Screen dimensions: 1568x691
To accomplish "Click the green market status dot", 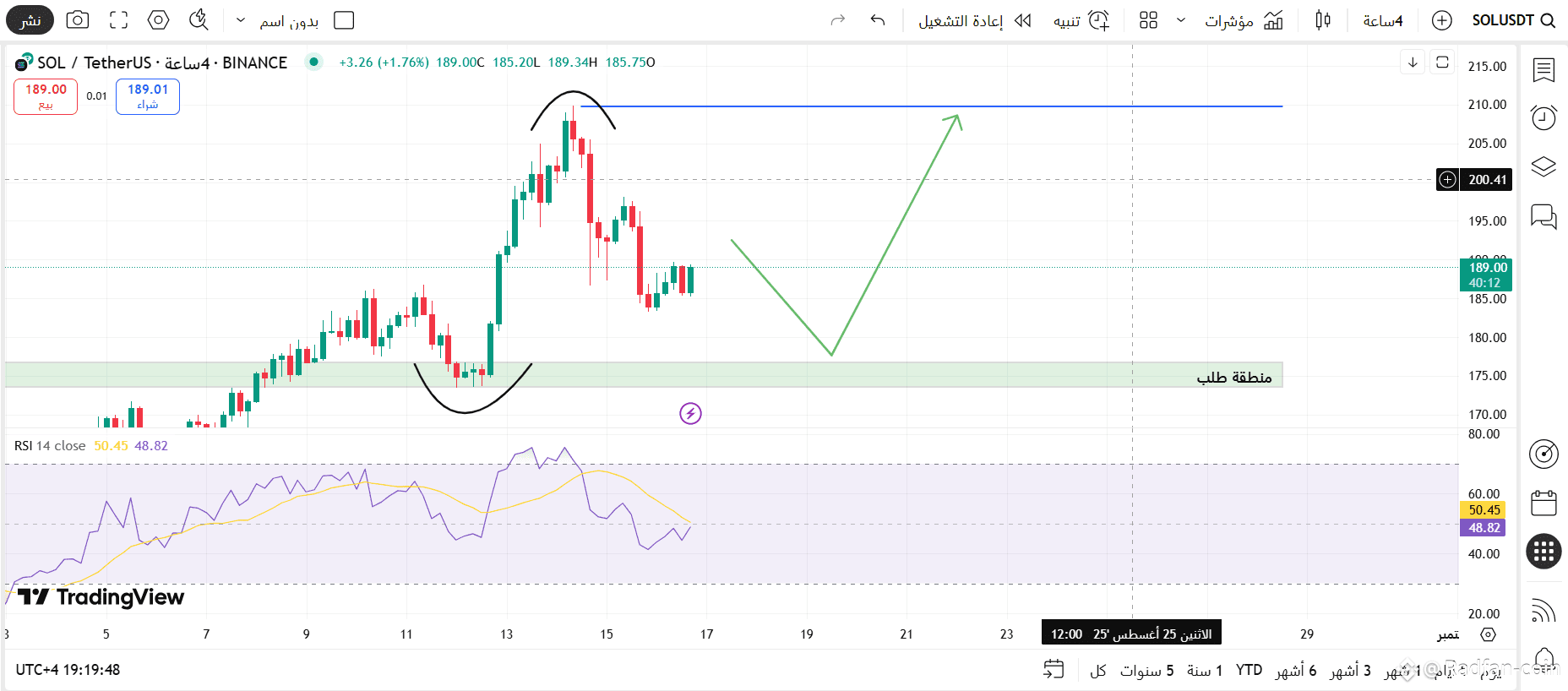I will [x=313, y=62].
